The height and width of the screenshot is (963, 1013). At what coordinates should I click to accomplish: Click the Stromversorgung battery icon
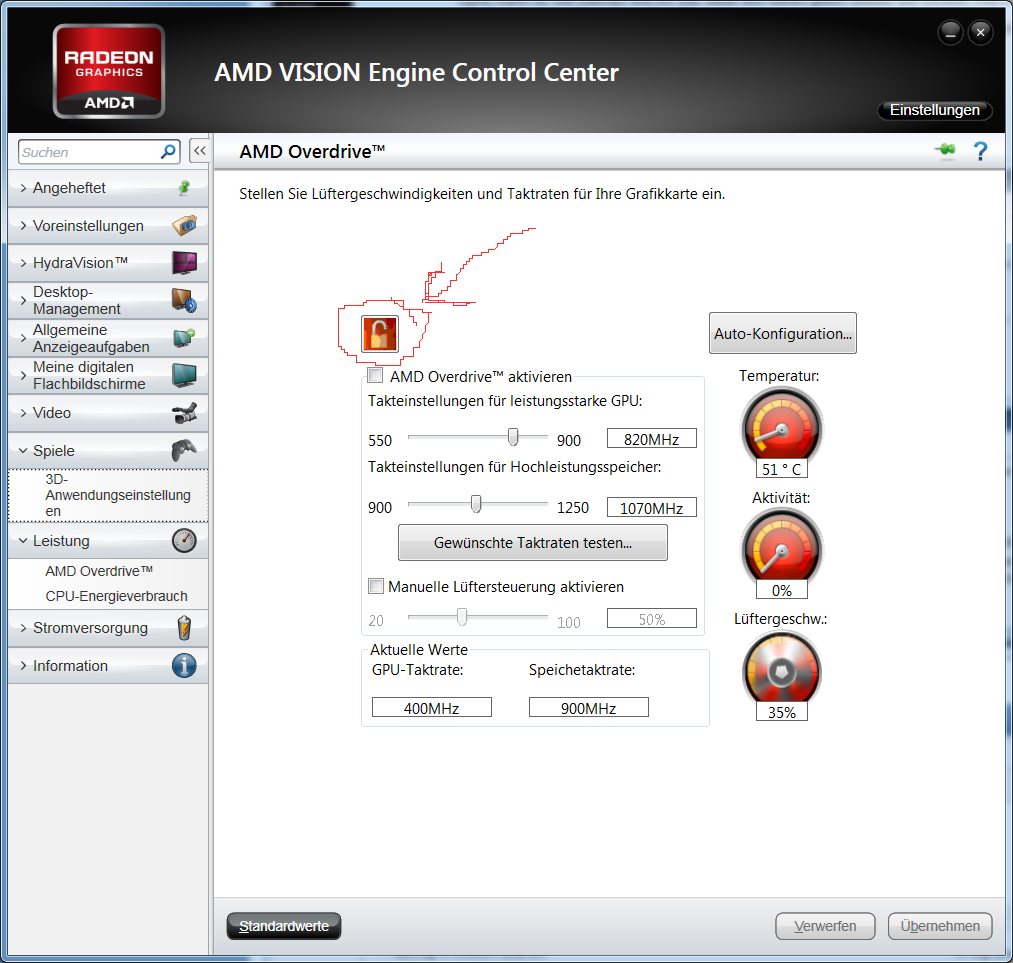coord(184,628)
